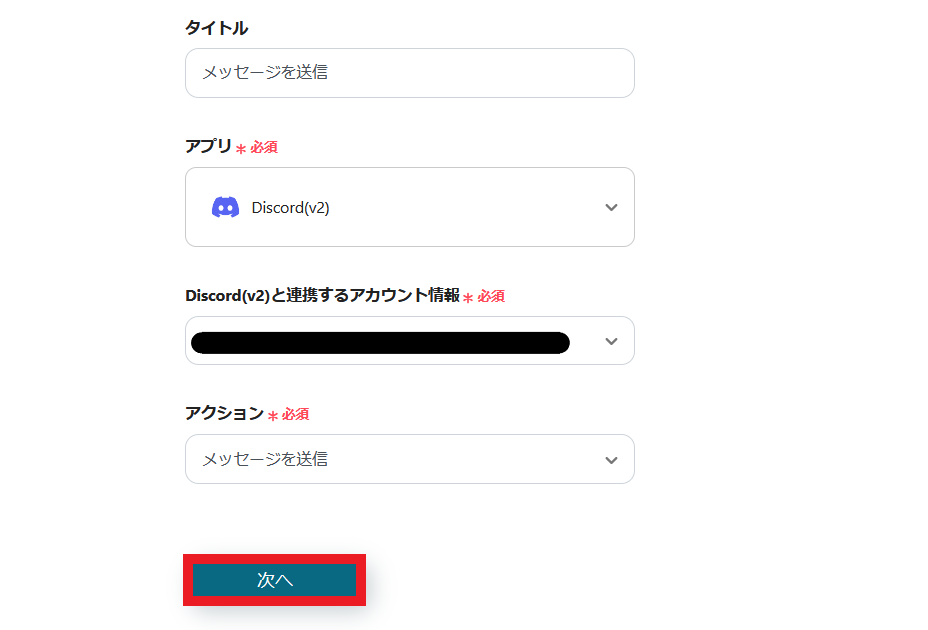Click the アクション field label
The image size is (928, 630).
224,413
